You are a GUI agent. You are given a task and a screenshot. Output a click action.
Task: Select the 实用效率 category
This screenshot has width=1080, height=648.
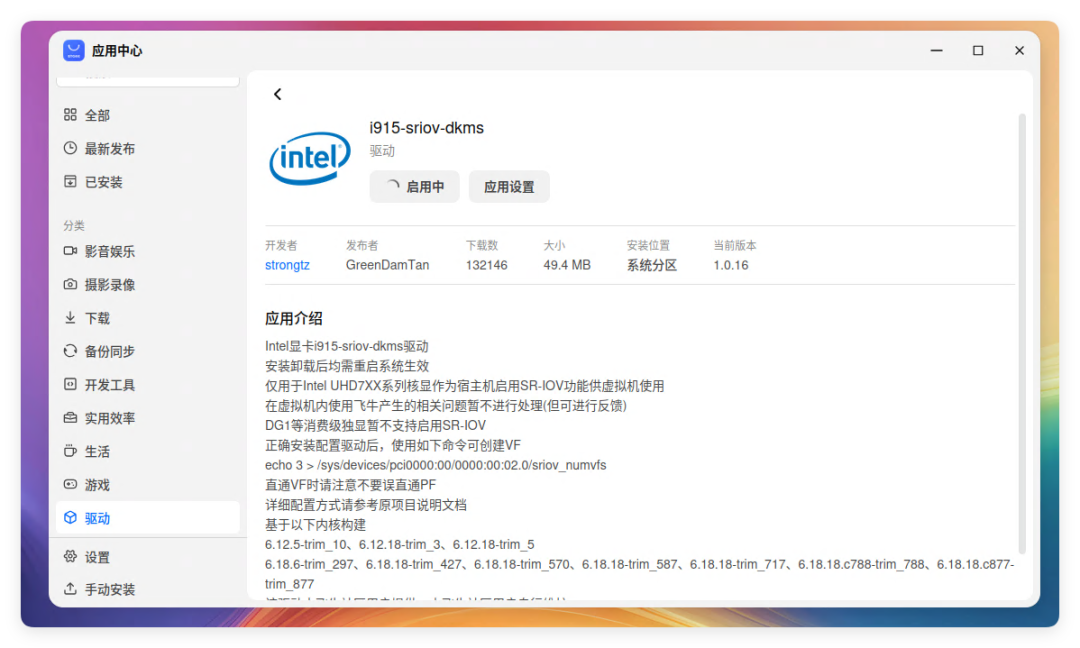(x=147, y=418)
